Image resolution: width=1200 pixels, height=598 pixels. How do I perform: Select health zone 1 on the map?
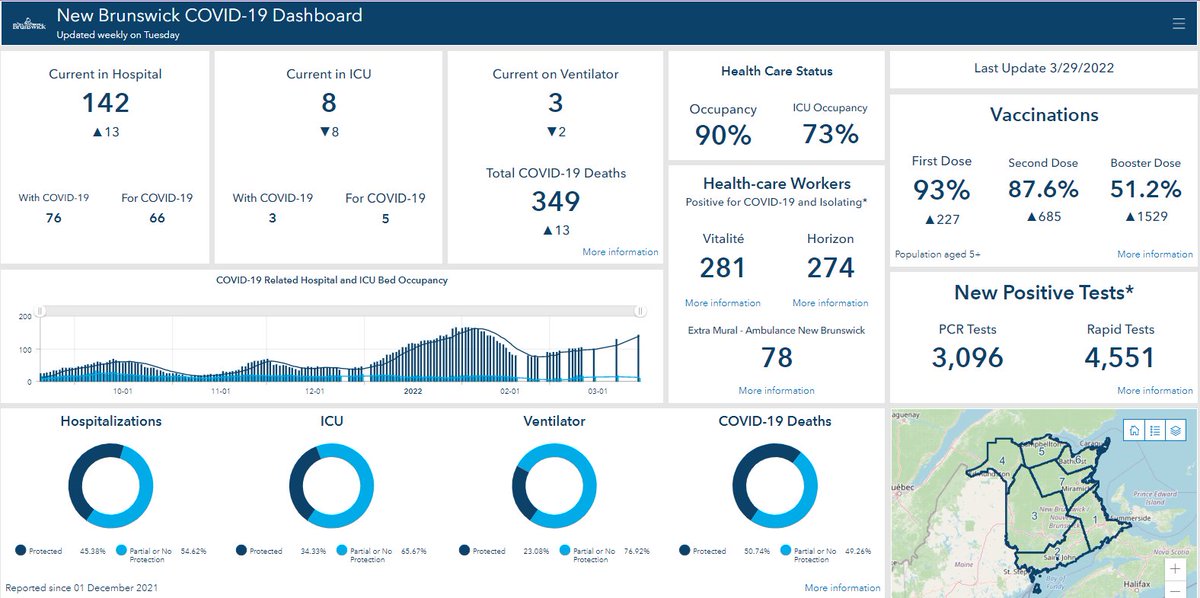[1094, 521]
